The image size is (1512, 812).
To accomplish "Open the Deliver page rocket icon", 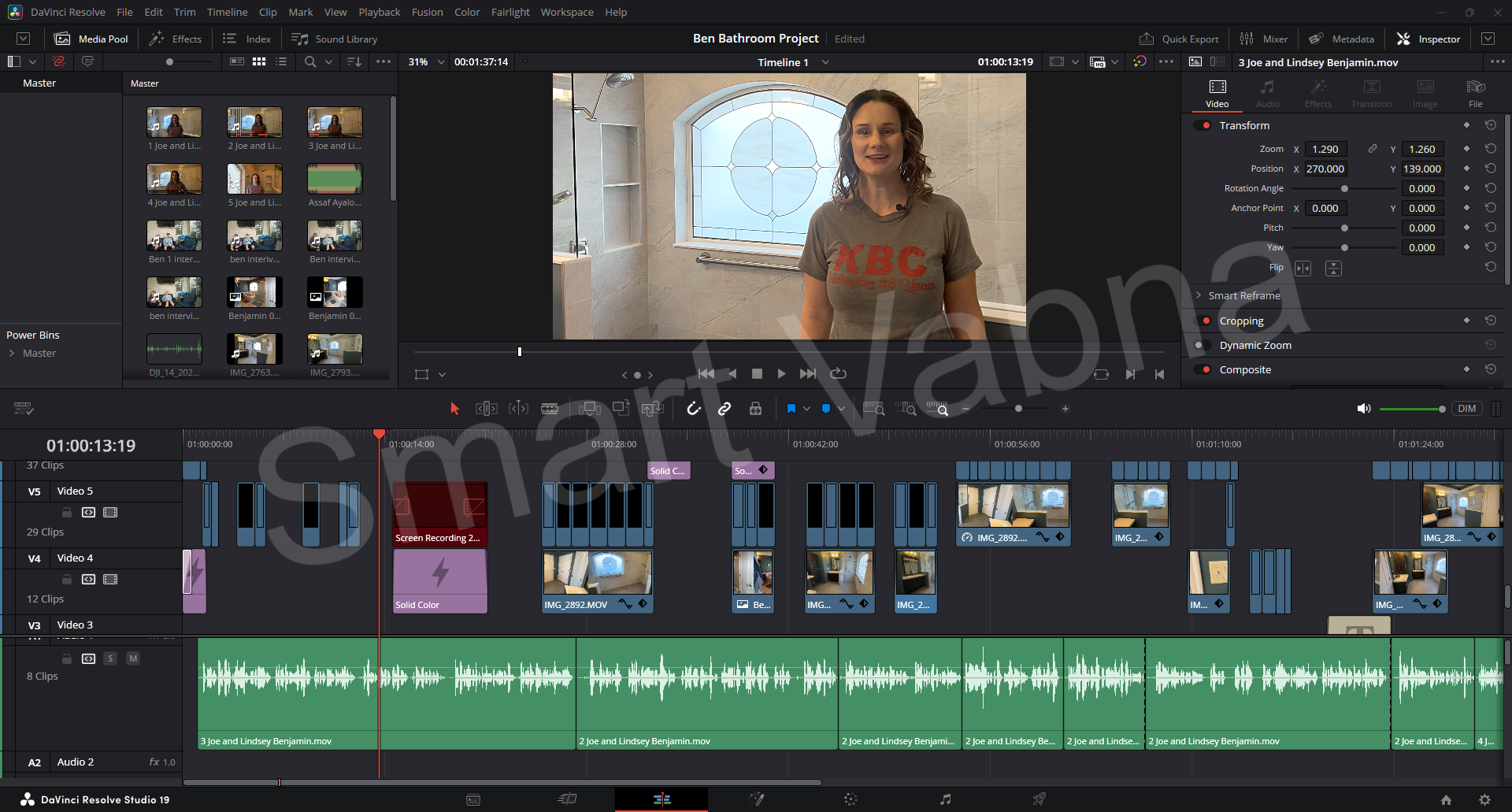I will tap(1039, 799).
